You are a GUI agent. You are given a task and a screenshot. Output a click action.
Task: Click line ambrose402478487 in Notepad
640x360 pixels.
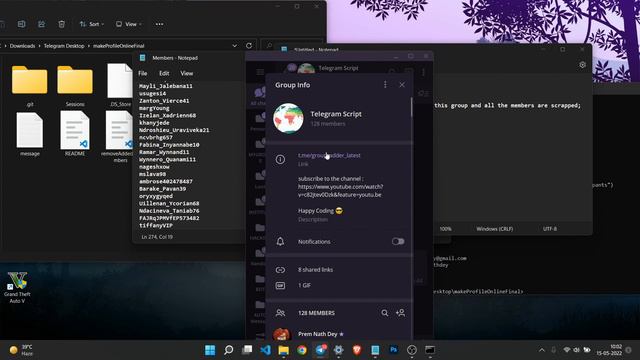click(x=166, y=181)
